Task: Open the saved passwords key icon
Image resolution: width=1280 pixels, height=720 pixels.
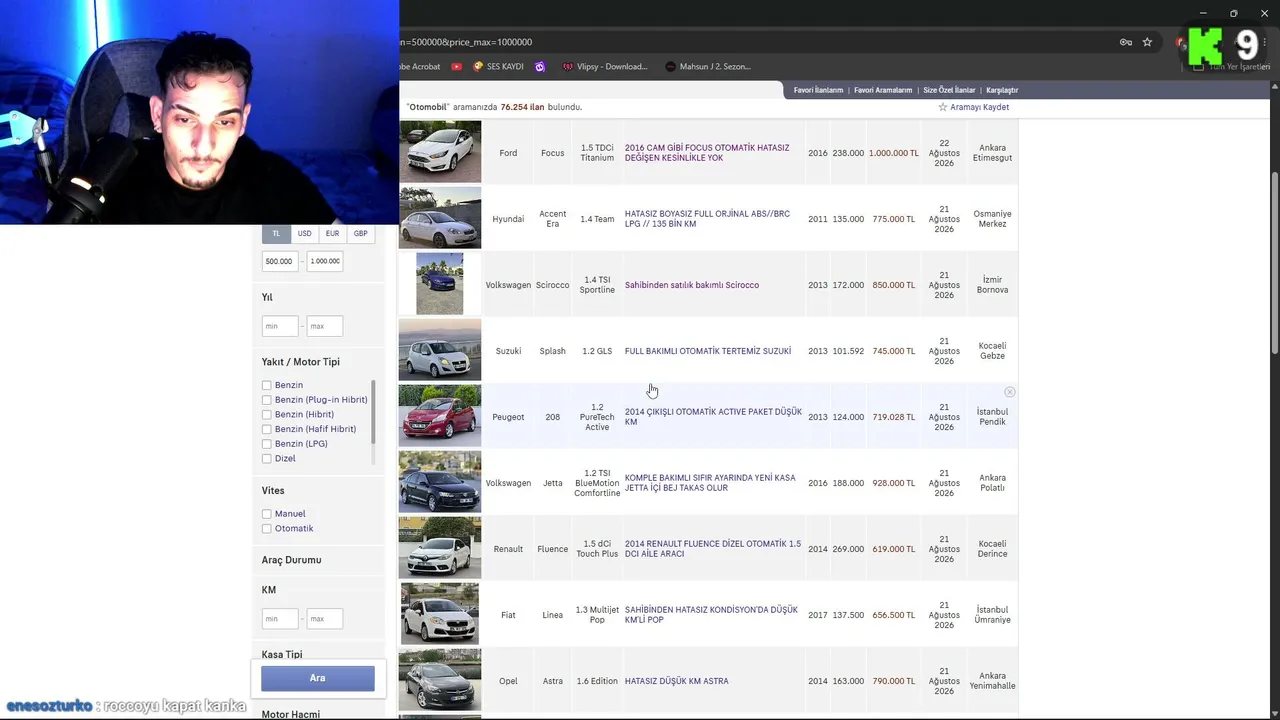Action: click(x=1126, y=42)
